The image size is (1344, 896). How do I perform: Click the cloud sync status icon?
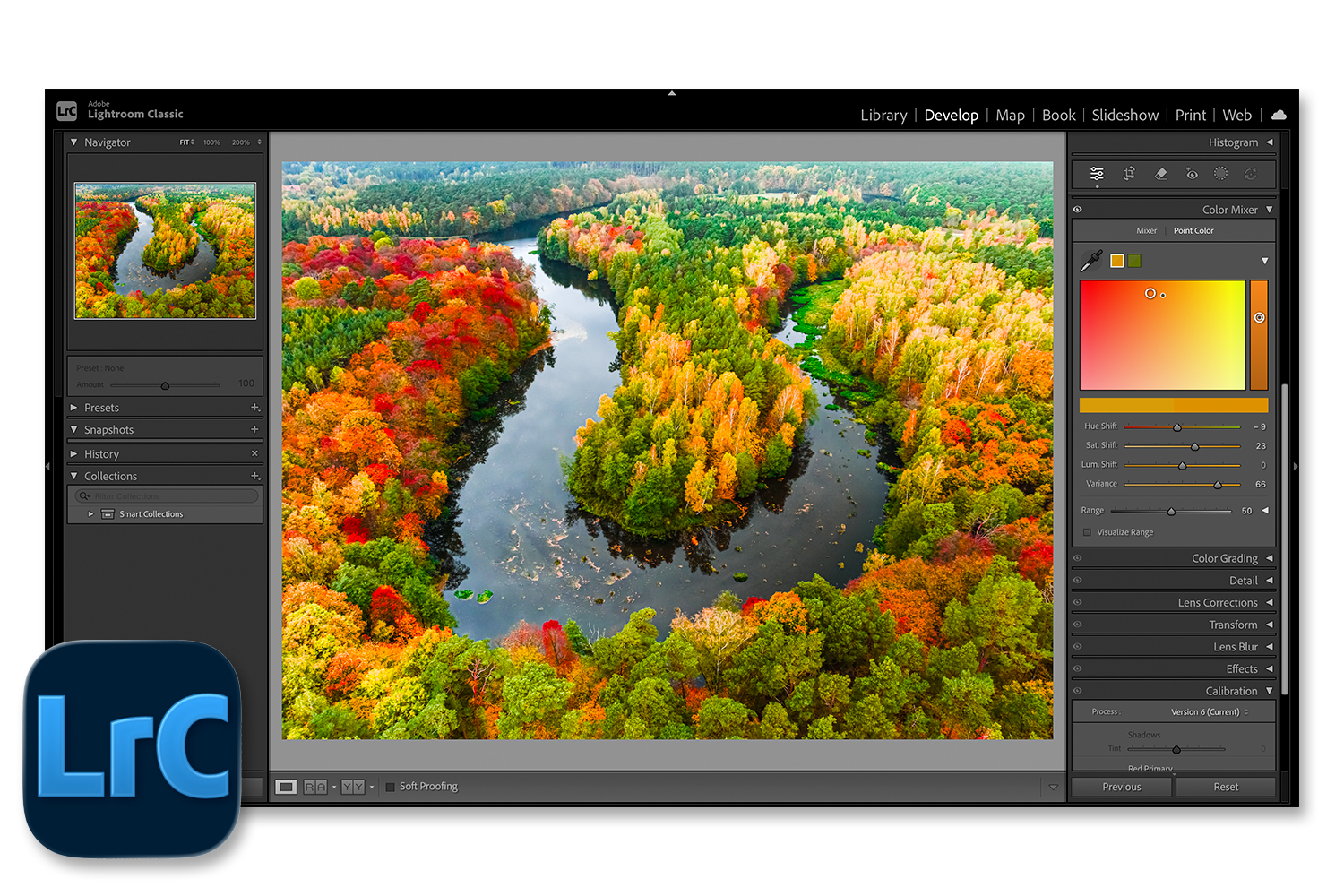point(1279,115)
